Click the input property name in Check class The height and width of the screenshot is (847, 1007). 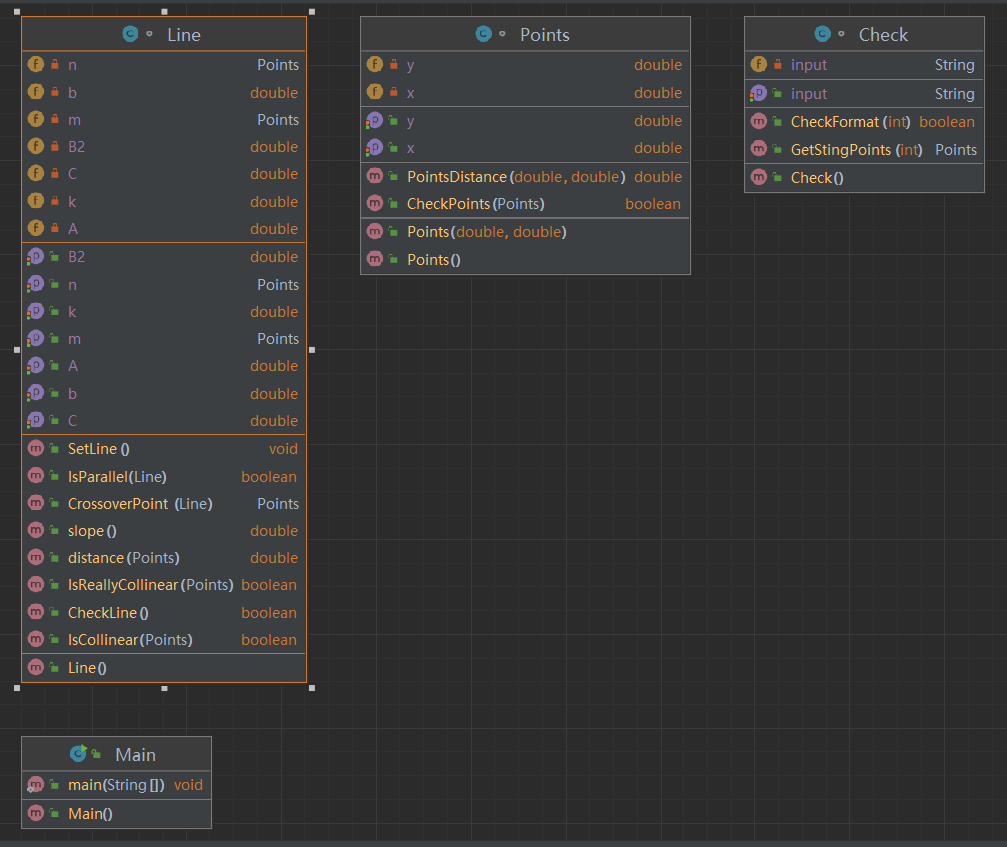click(x=809, y=94)
